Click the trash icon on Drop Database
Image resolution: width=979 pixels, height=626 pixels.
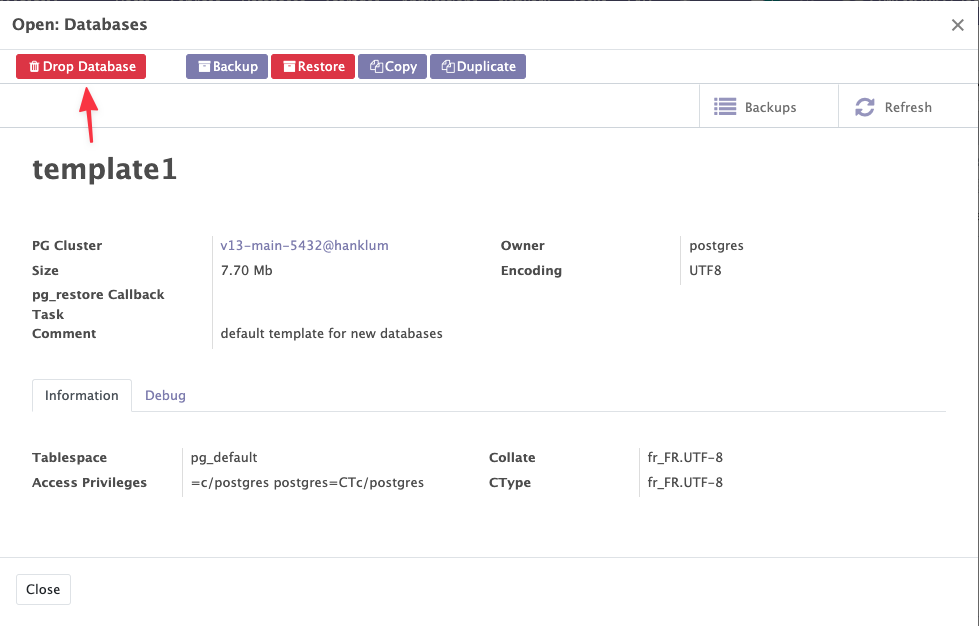pyautogui.click(x=34, y=67)
